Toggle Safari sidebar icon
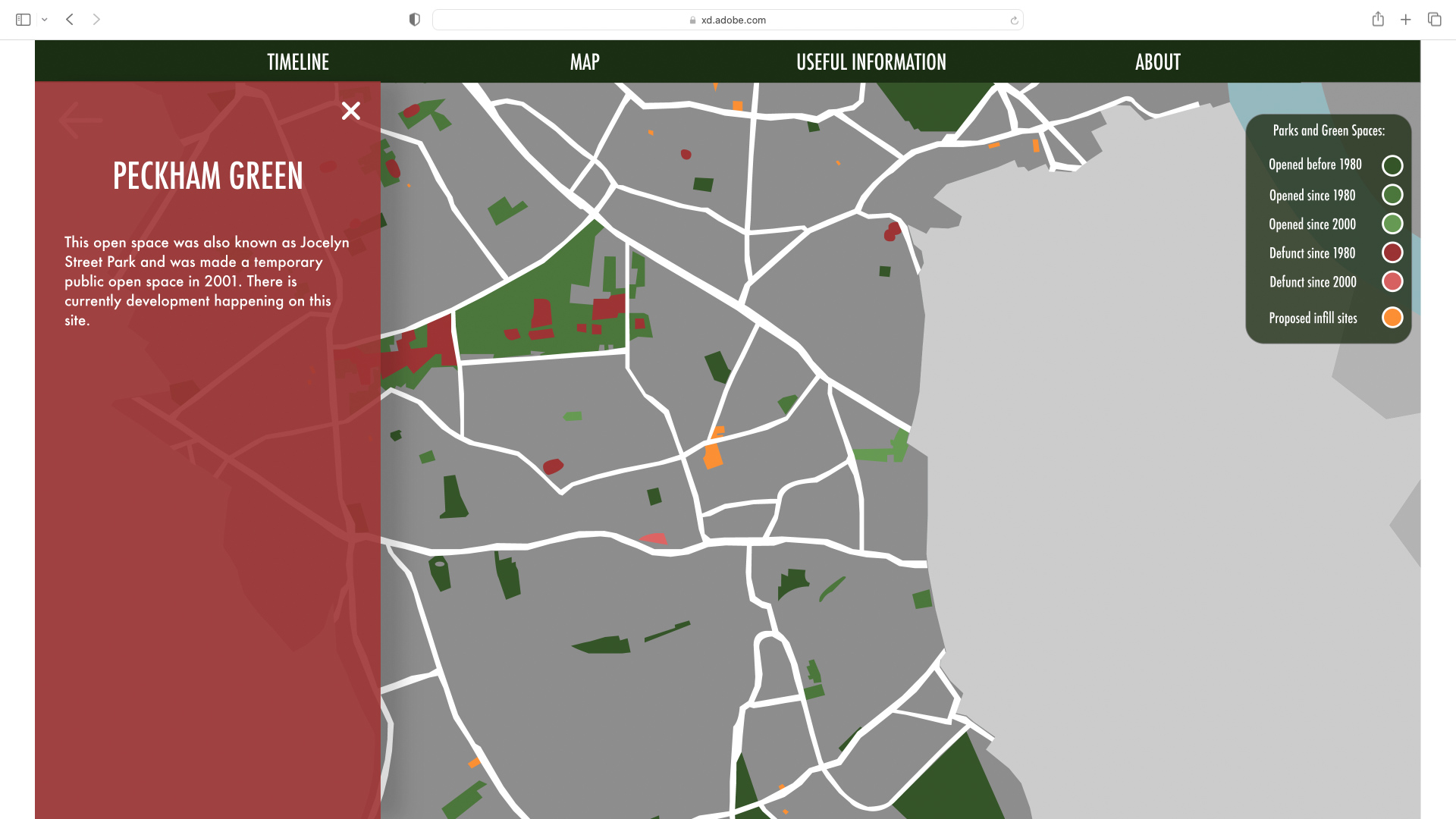This screenshot has height=819, width=1456. click(23, 20)
